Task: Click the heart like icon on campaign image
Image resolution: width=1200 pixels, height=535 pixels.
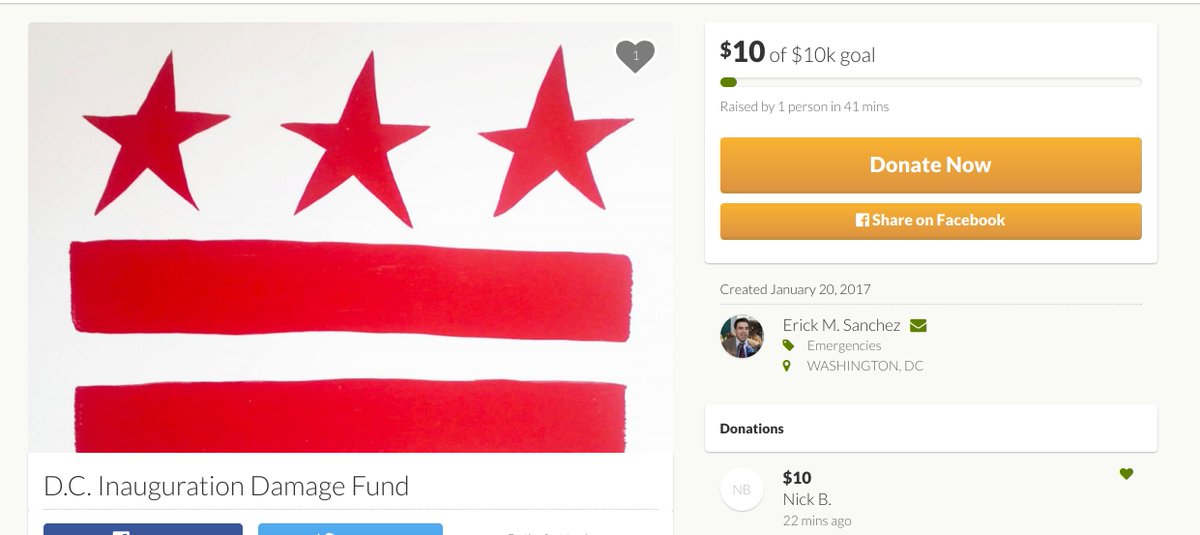Action: point(635,56)
